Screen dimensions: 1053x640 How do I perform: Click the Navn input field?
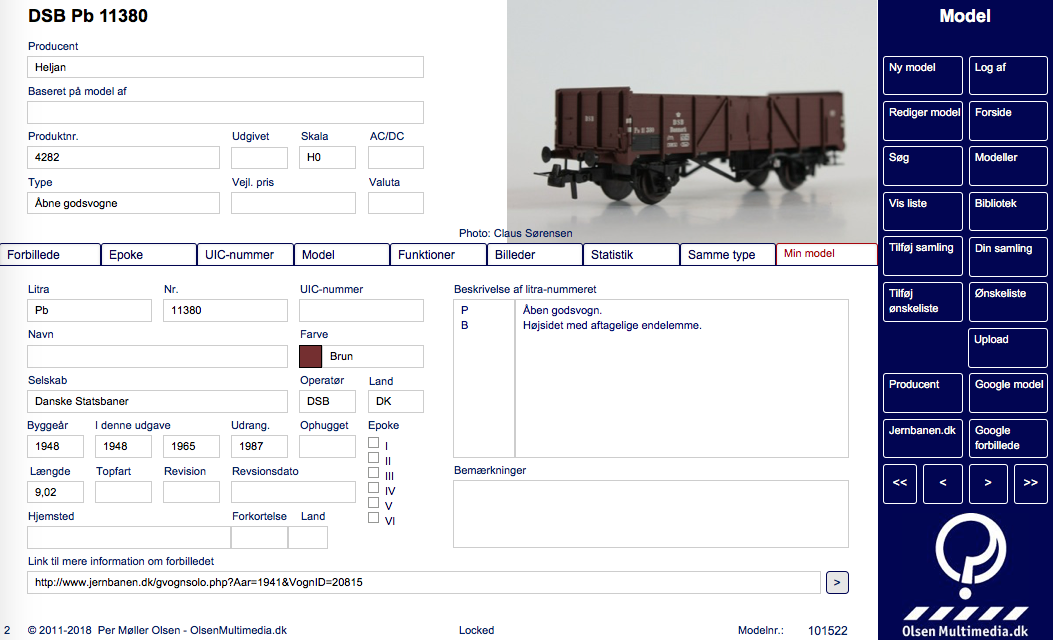point(157,356)
